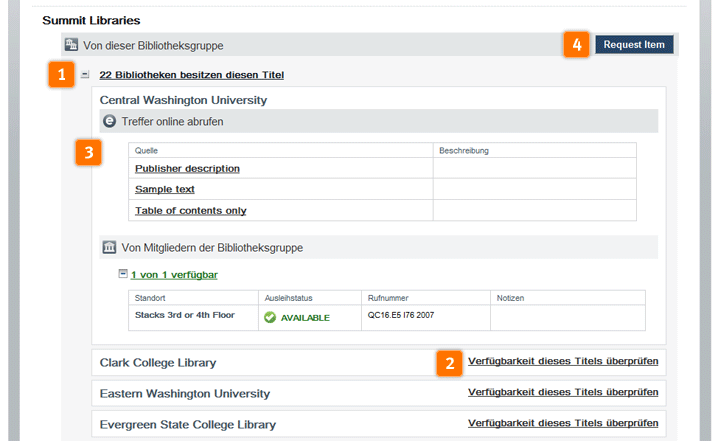718x441 pixels.
Task: Click the '1 von 1 verfügbar' link
Action: point(174,274)
